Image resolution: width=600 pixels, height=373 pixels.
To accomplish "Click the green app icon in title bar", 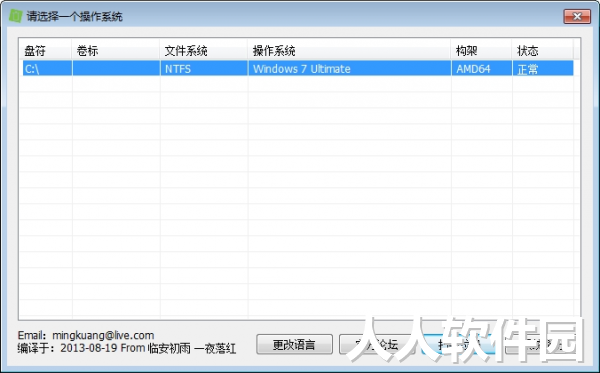I will (15, 16).
